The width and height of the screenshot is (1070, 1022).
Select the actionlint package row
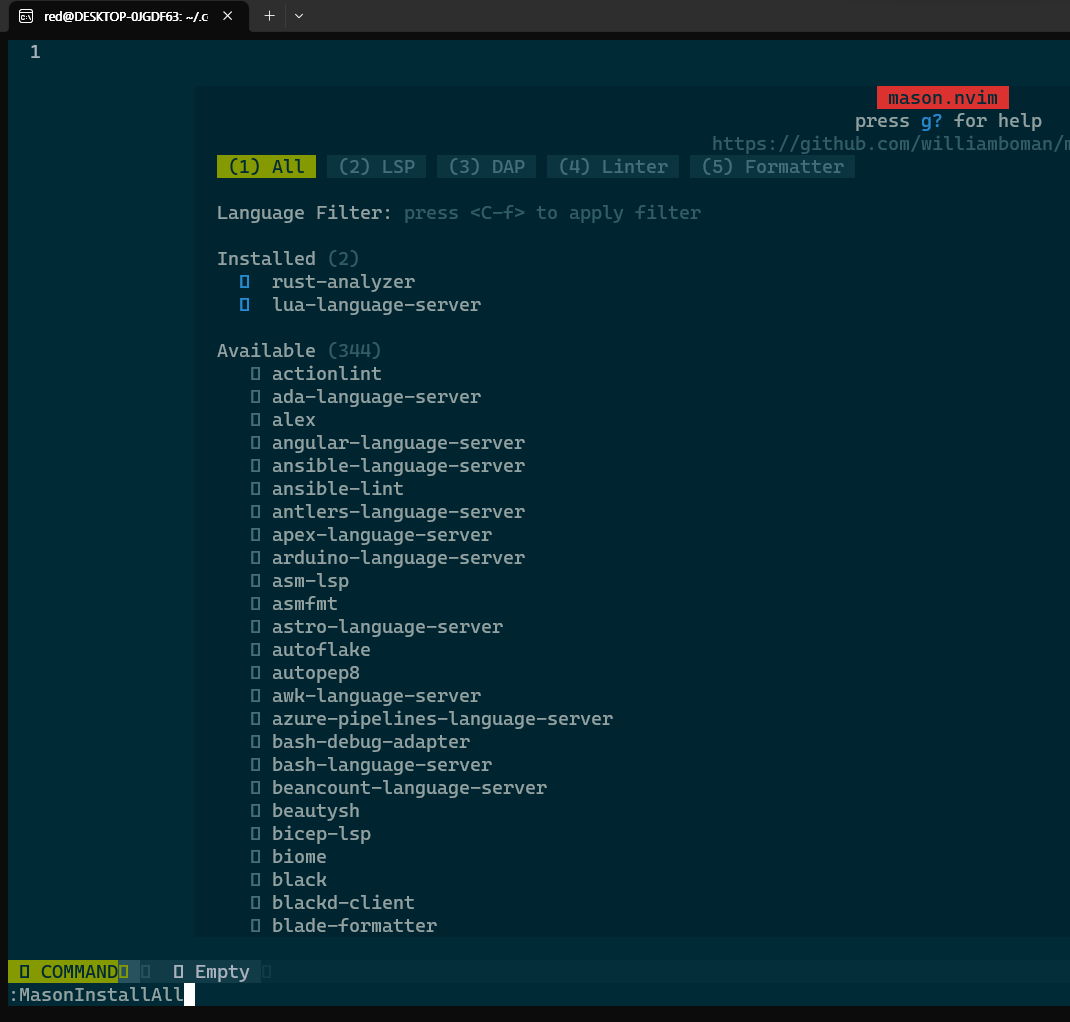click(x=327, y=374)
